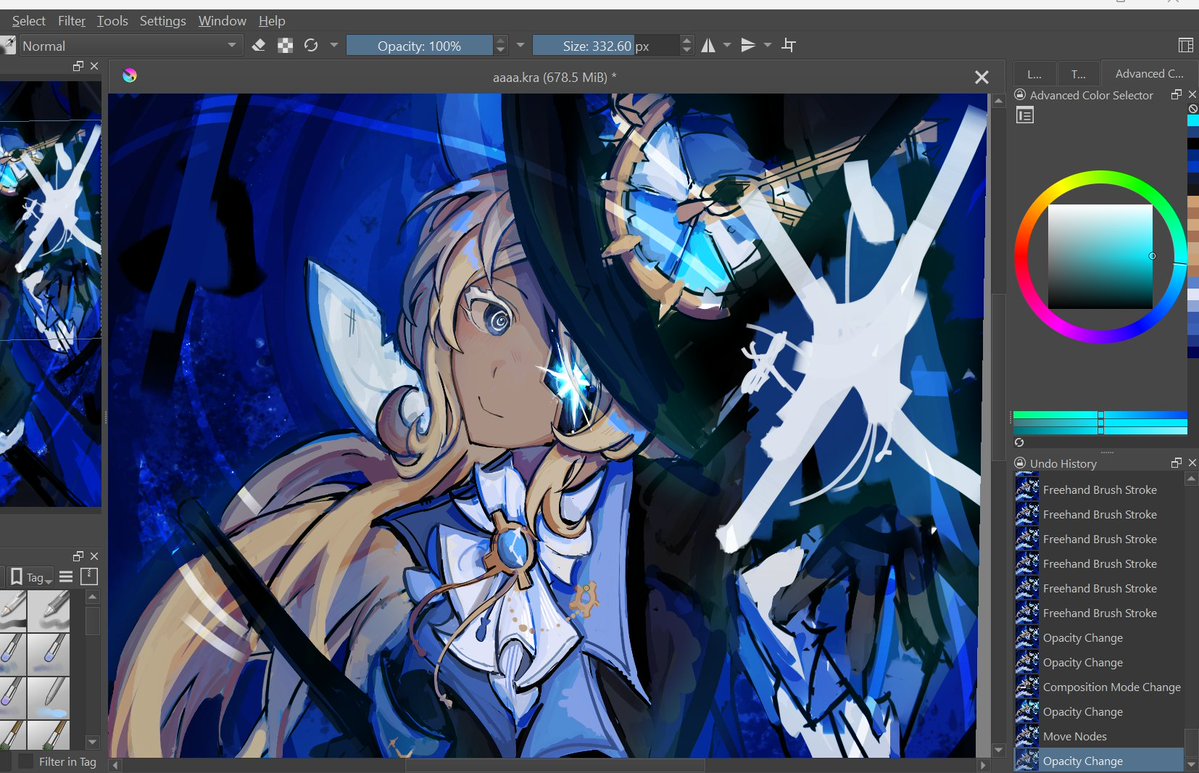Click the brush presets scroll-down arrow

(x=93, y=742)
